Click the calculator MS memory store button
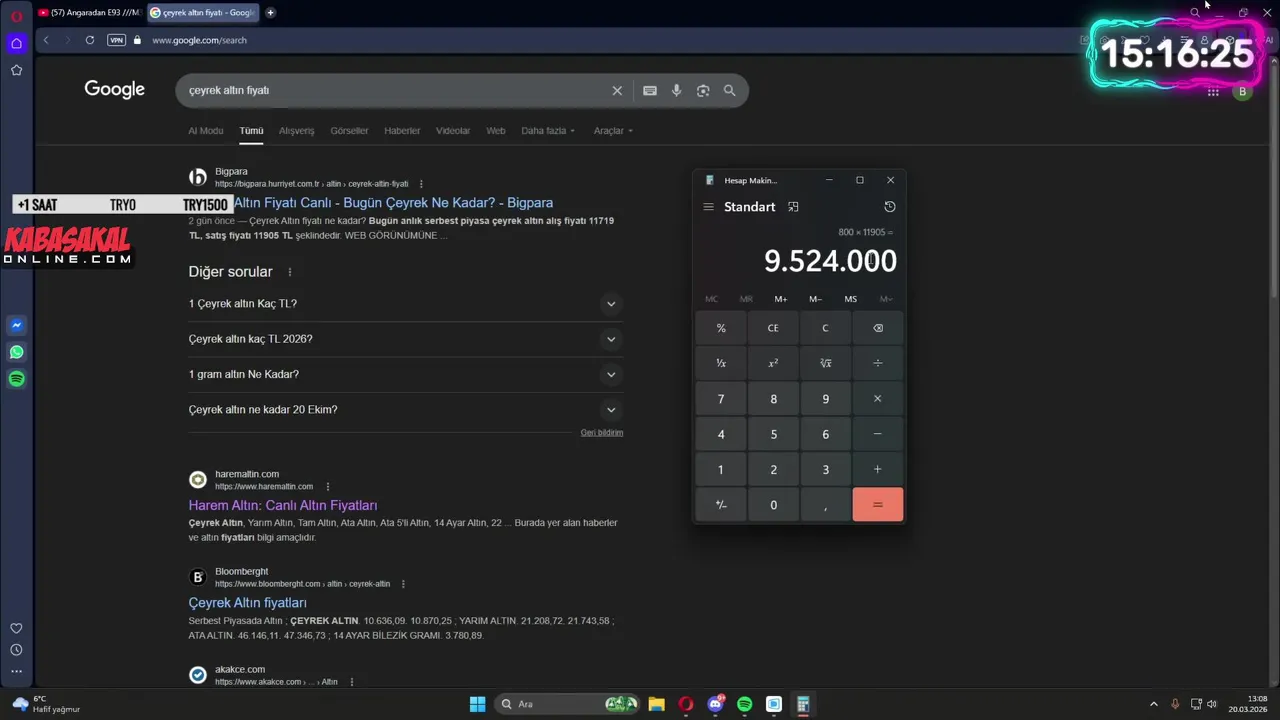This screenshot has width=1280, height=720. (x=851, y=299)
